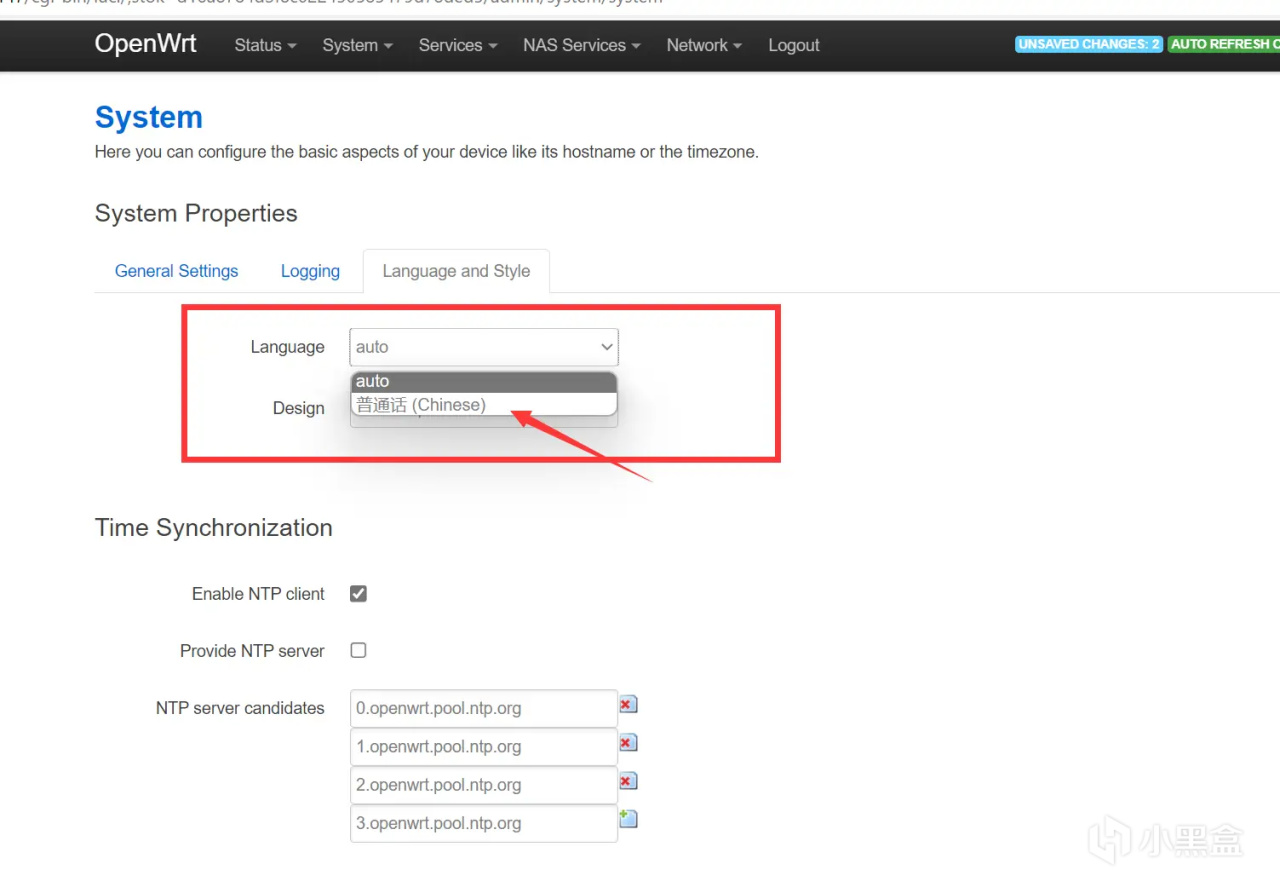Select the Language and Style tab
Viewport: 1280px width, 887px height.
tap(456, 271)
